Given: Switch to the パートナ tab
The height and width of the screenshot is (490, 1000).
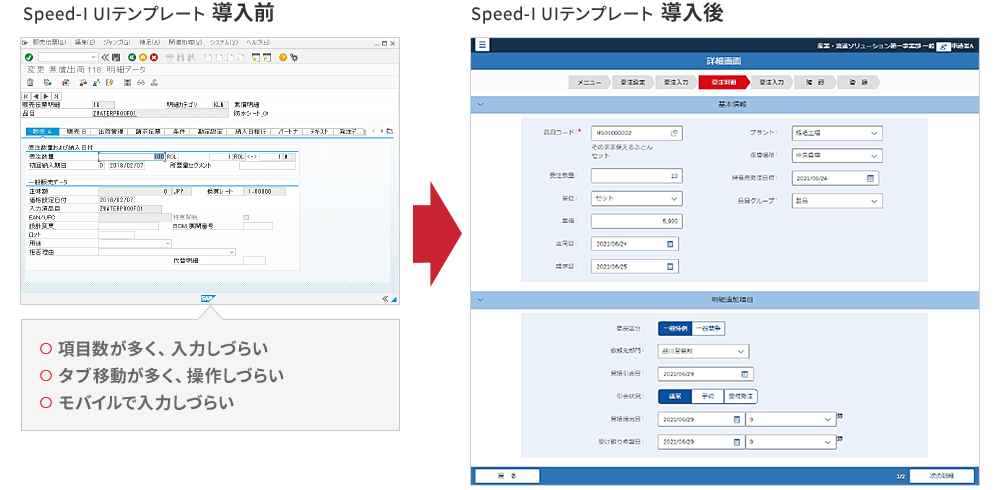Looking at the screenshot, I should [x=286, y=131].
